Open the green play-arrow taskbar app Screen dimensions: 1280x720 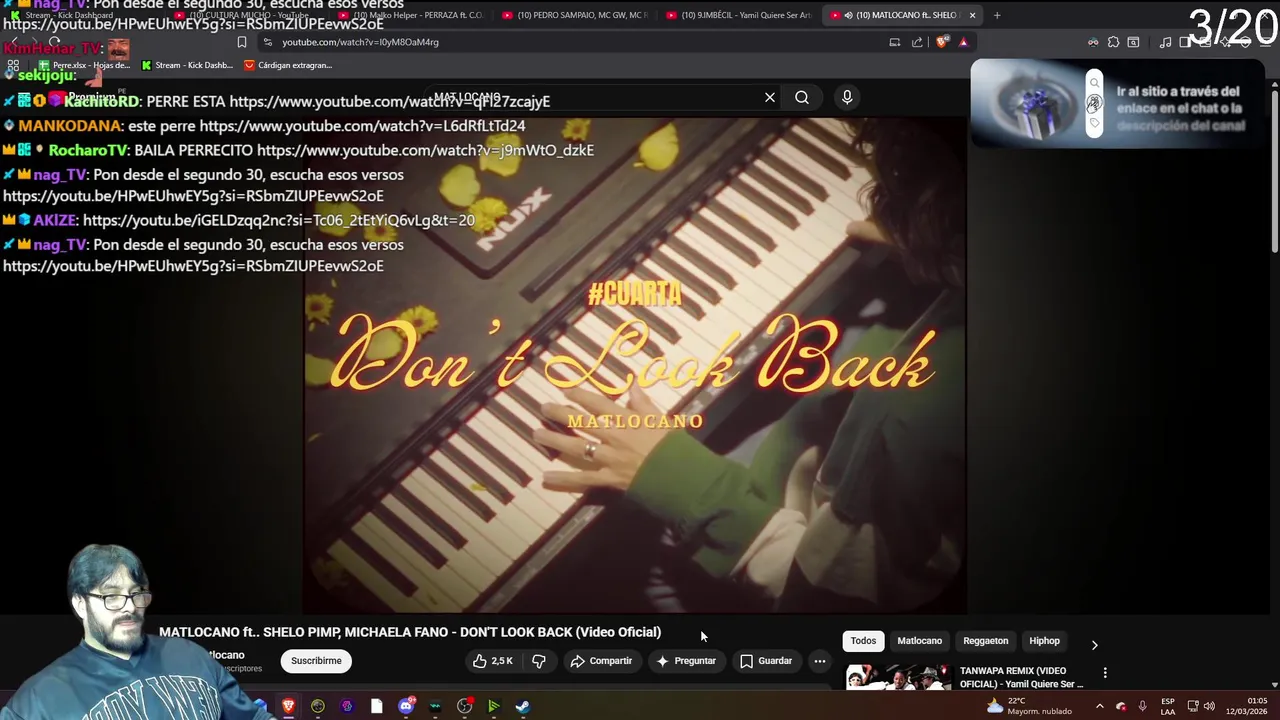[493, 706]
